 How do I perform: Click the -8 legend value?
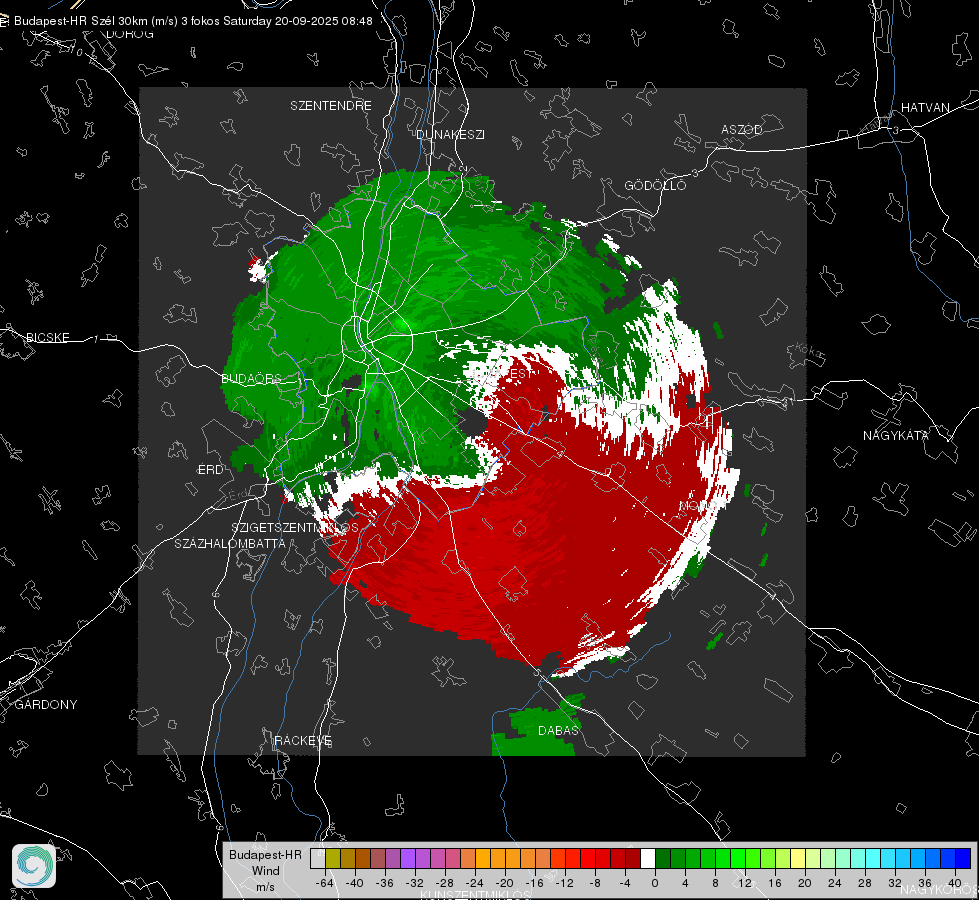point(594,883)
